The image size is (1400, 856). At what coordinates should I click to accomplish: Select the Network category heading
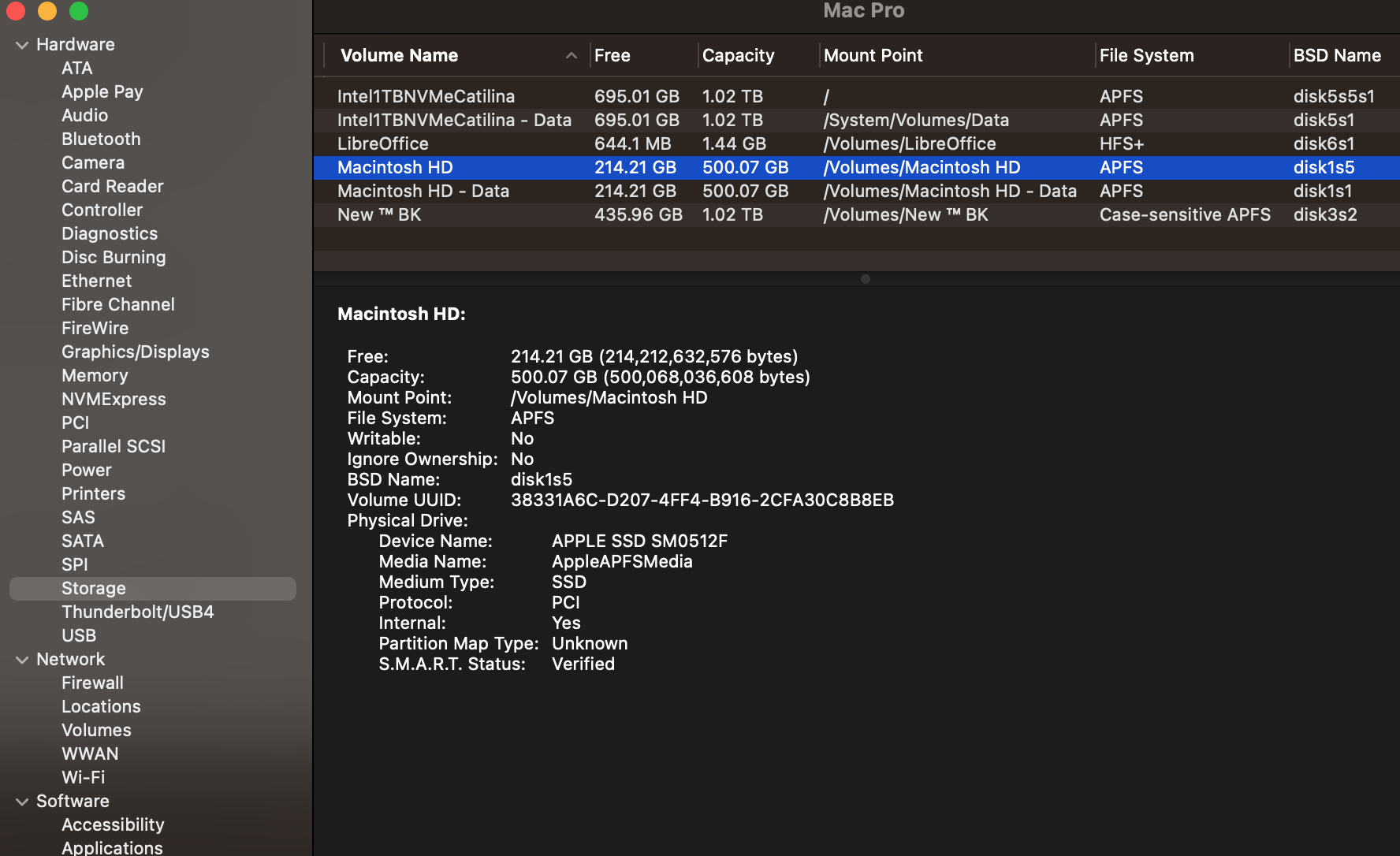[70, 660]
